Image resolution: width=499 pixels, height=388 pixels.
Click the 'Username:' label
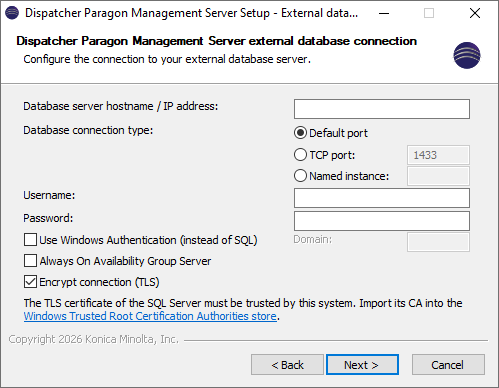click(x=49, y=195)
